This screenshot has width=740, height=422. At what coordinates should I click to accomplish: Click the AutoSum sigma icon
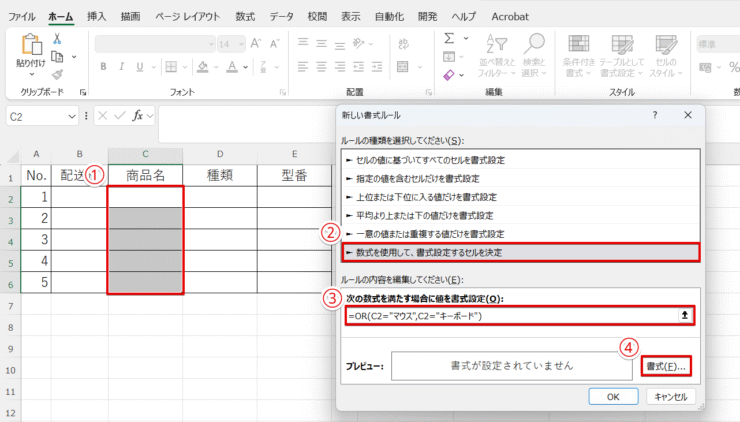[x=449, y=38]
